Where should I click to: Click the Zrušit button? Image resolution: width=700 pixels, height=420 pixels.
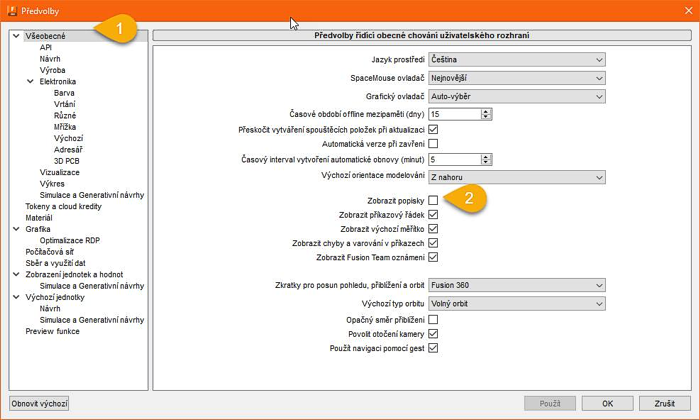(x=664, y=403)
